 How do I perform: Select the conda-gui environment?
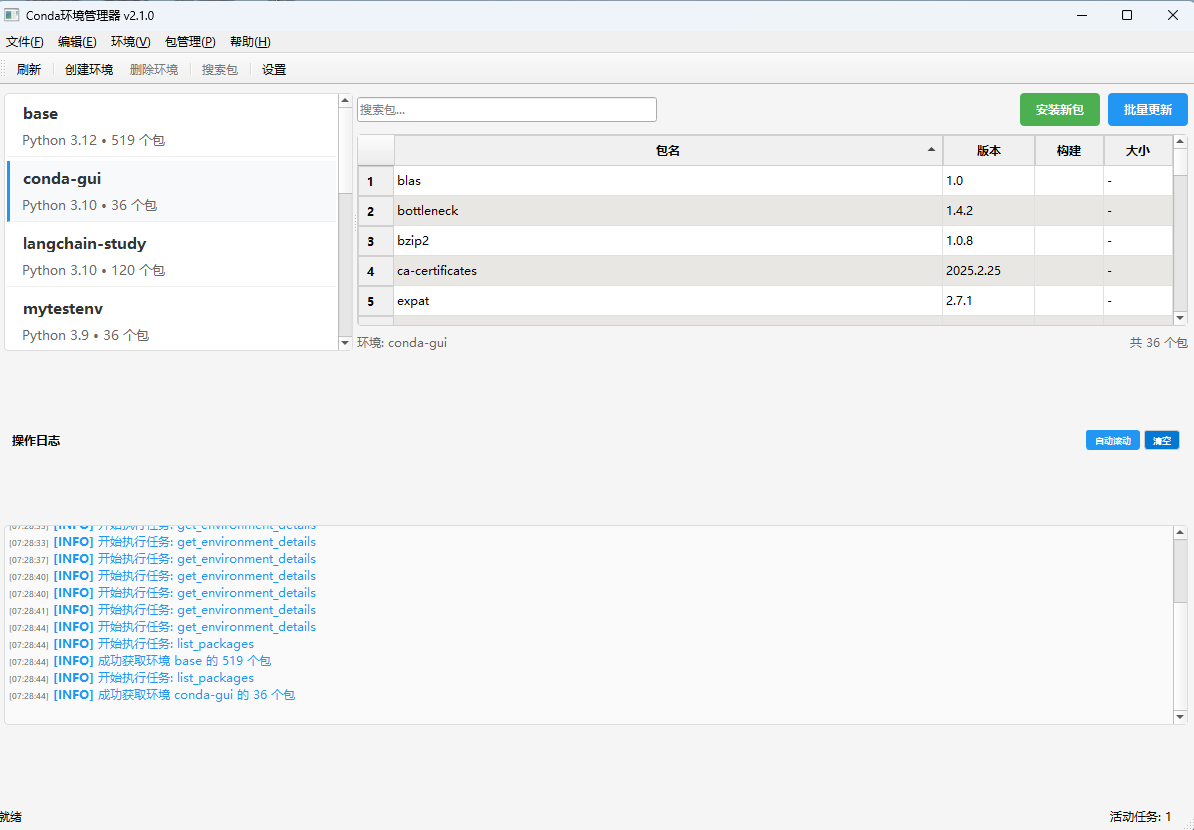[x=172, y=190]
